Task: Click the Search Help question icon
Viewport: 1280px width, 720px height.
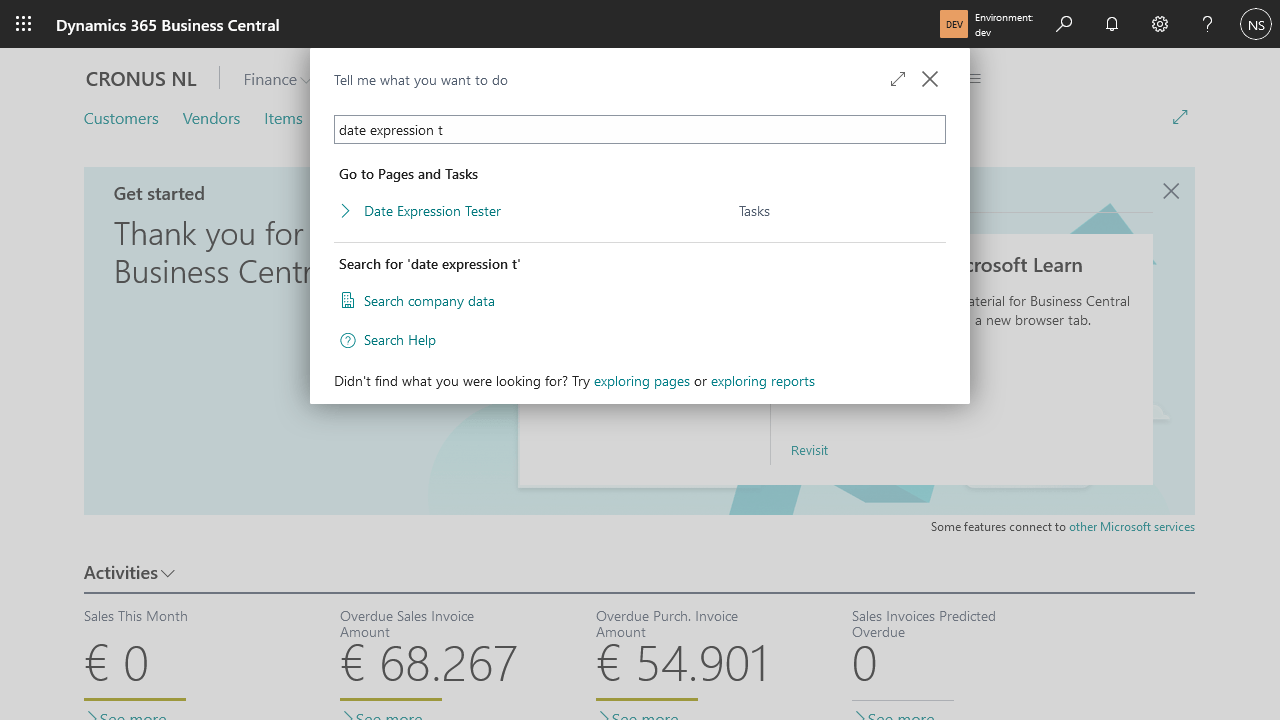Action: point(348,340)
